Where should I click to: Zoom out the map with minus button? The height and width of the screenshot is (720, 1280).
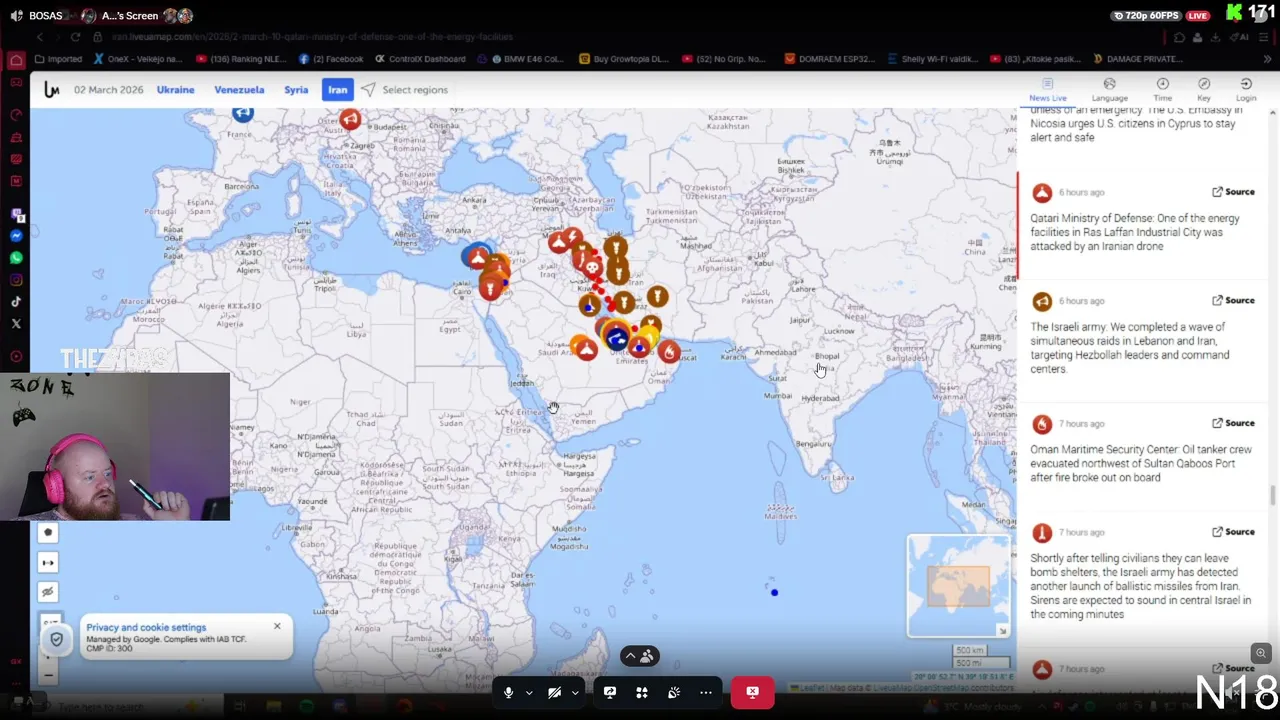point(48,676)
